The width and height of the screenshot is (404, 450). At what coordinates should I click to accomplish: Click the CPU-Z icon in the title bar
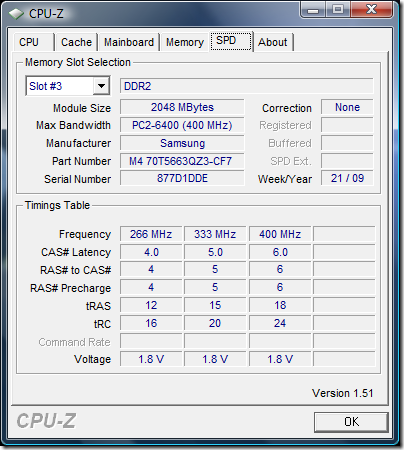(16, 14)
